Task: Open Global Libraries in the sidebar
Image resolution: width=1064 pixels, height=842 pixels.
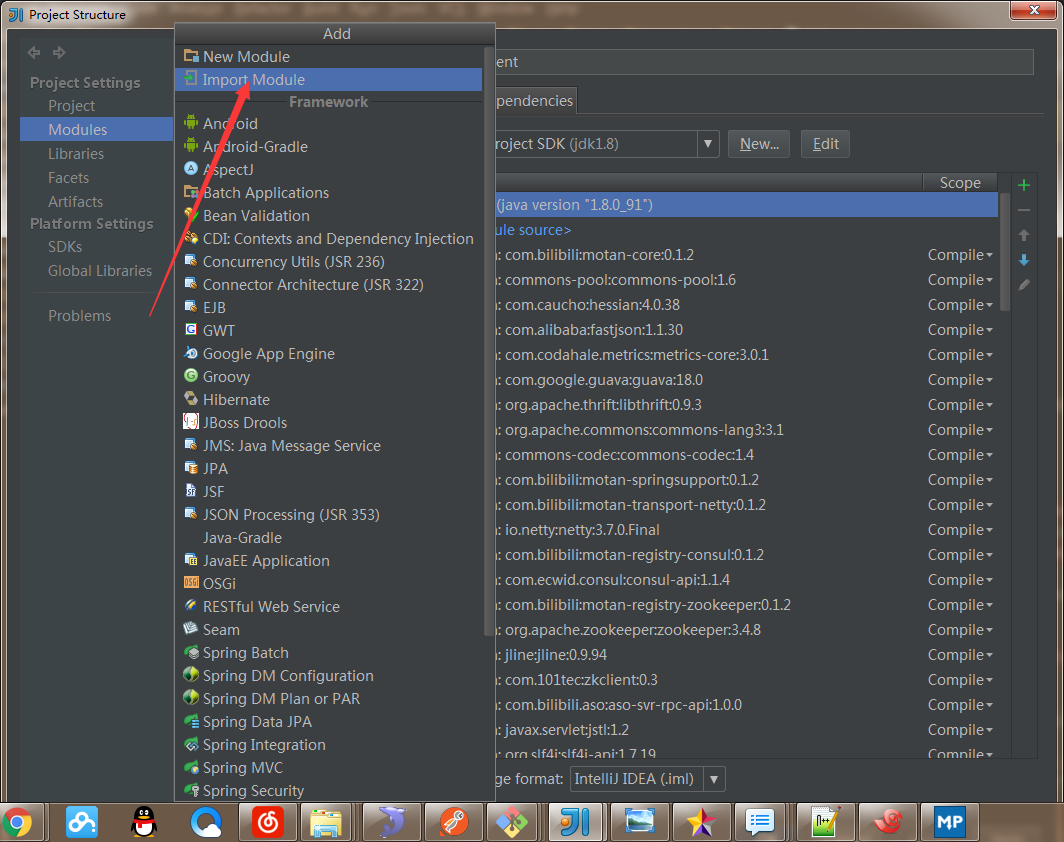Action: [x=100, y=271]
